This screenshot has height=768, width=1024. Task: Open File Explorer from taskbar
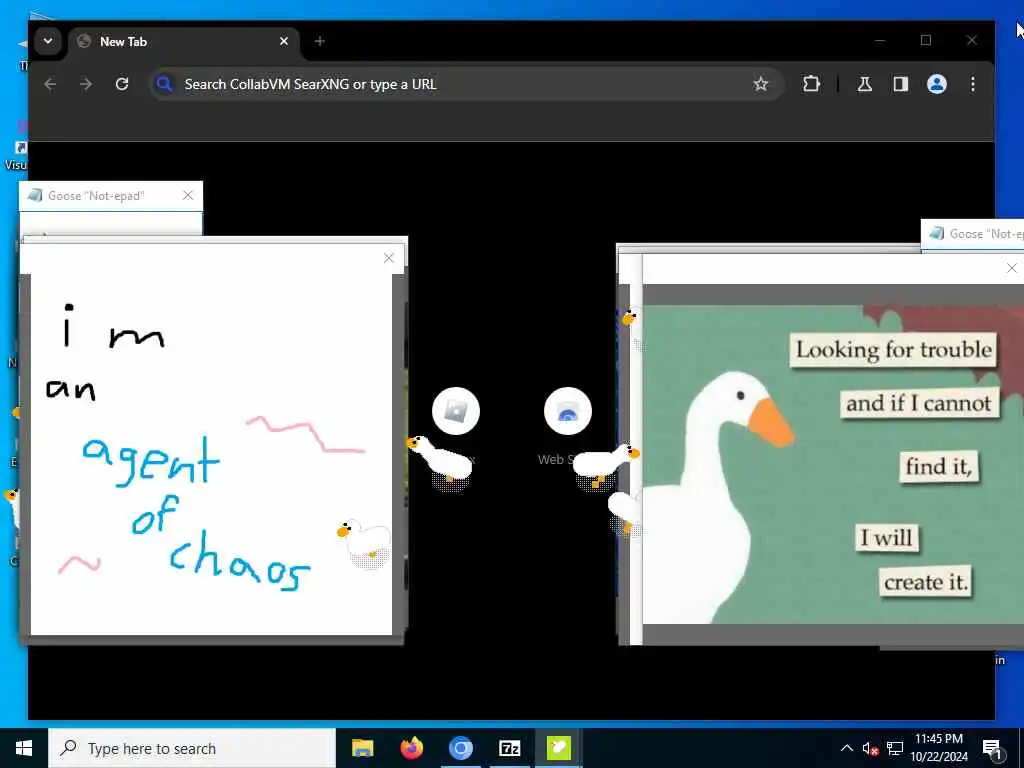point(362,748)
